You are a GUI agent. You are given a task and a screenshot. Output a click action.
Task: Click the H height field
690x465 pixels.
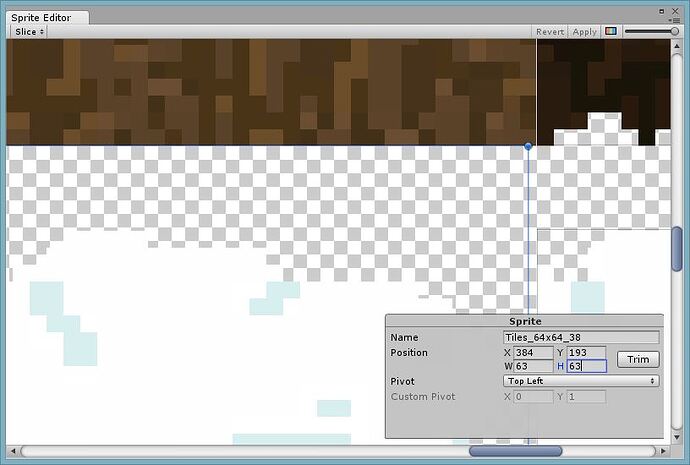click(586, 366)
